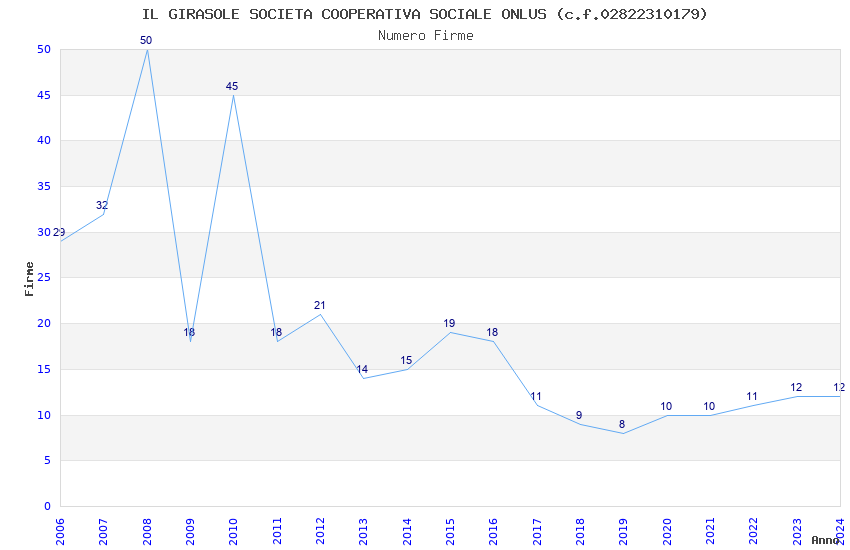
Task: Select the 10 data label at 2020
Action: (666, 406)
